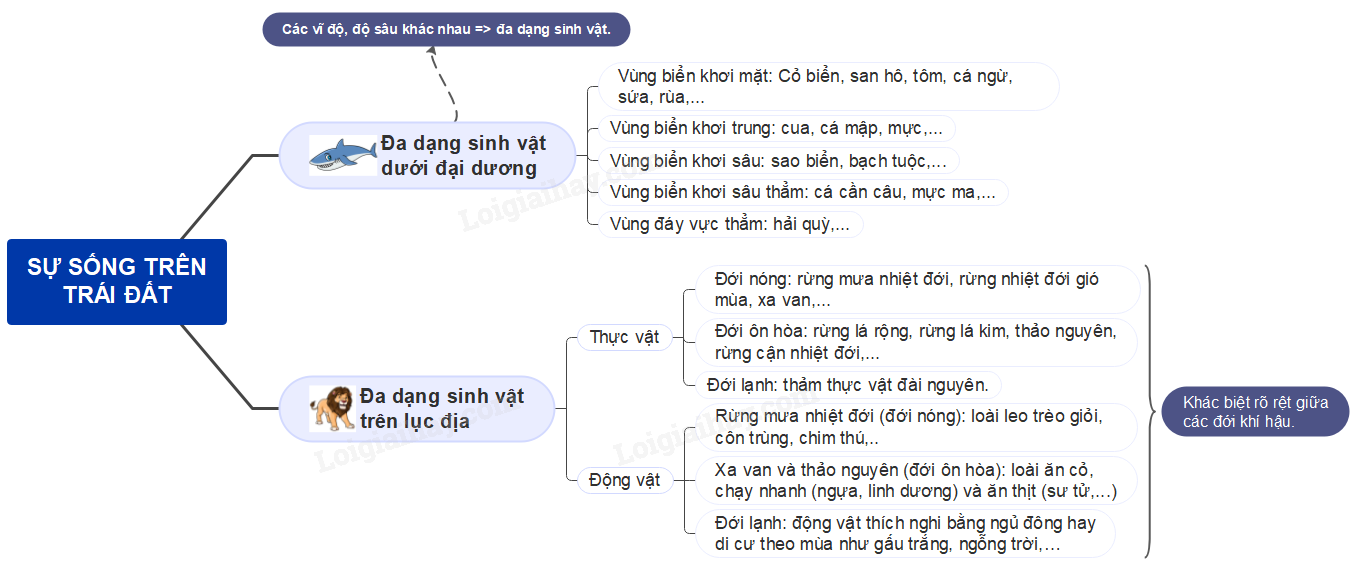This screenshot has height=574, width=1358.
Task: Select Vùng đáy vực thẳm: hải quỳ node
Action: pos(730,224)
